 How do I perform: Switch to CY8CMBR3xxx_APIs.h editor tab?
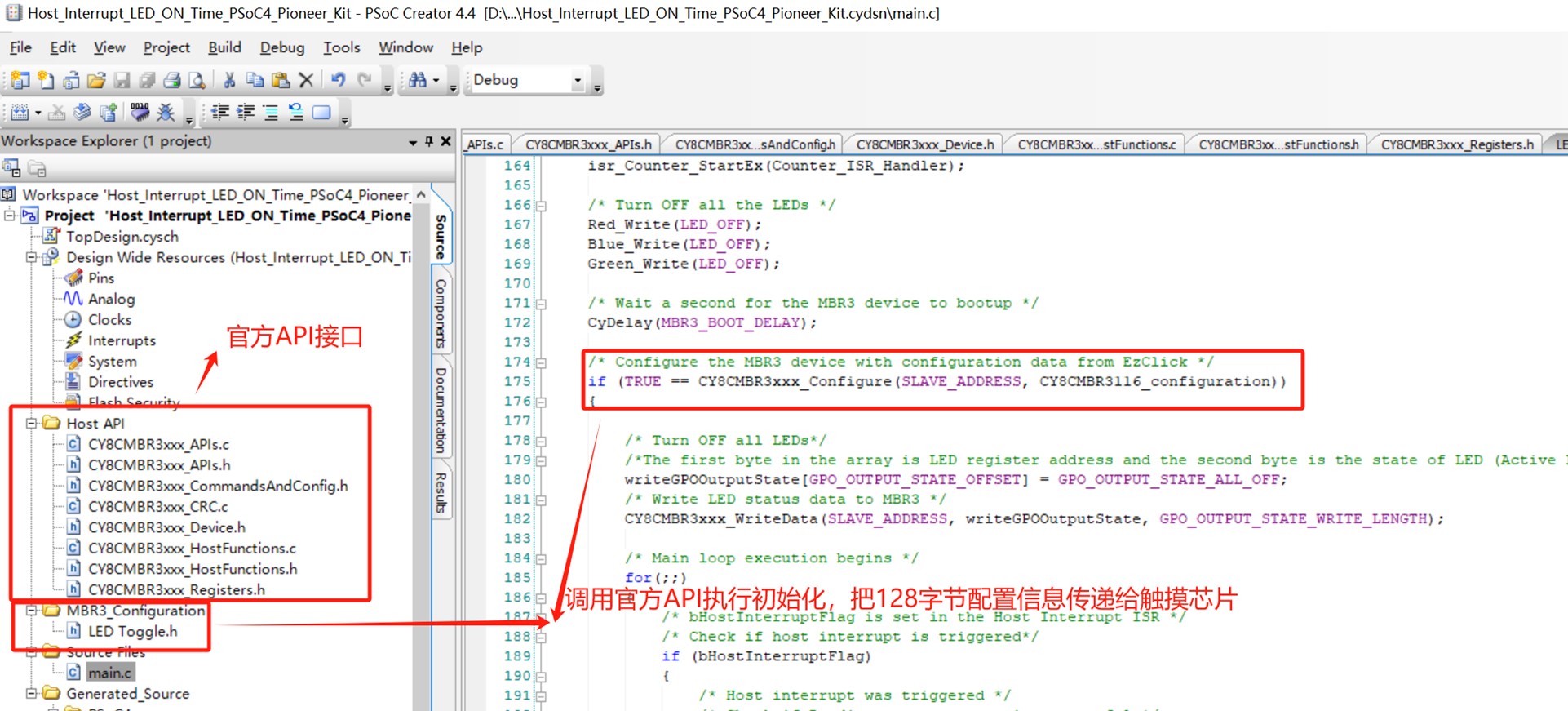pyautogui.click(x=588, y=144)
